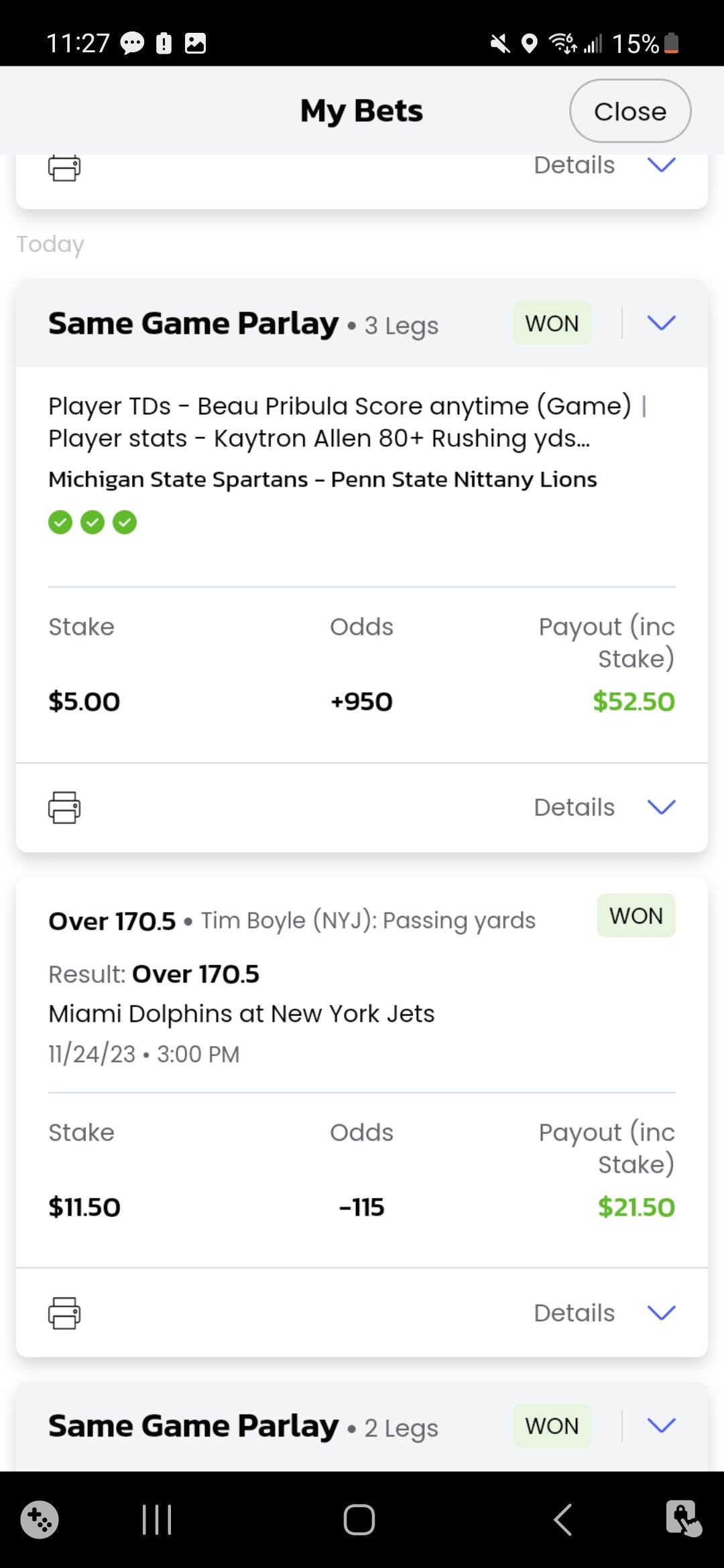Expand the 3 Legs Same Game Parlay header chevron

tap(661, 323)
